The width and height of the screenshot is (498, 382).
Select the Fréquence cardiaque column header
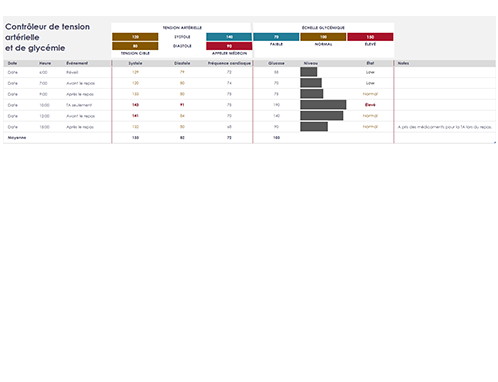pos(229,63)
